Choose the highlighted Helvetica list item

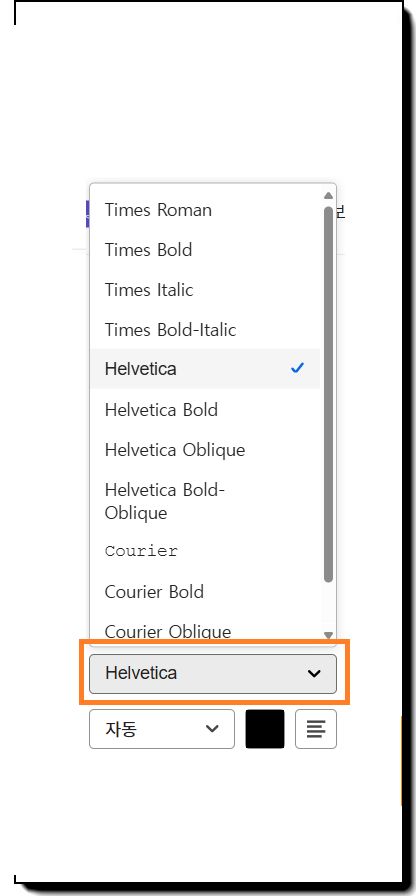pyautogui.click(x=205, y=369)
